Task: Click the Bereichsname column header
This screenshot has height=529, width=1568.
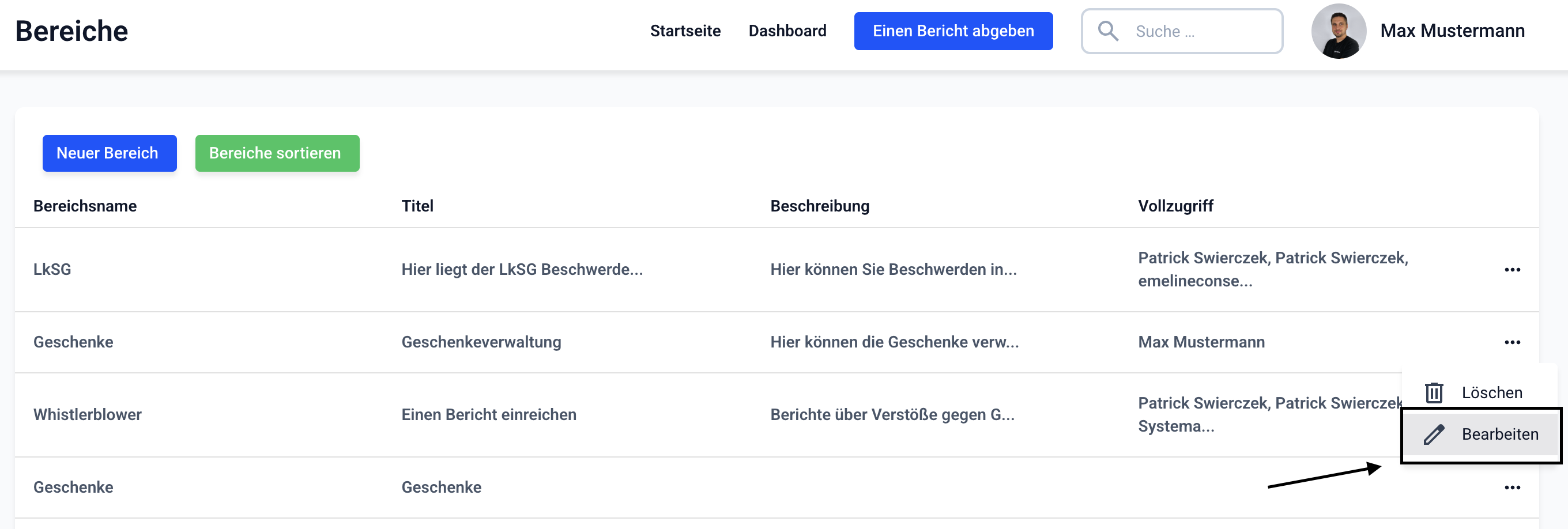Action: pyautogui.click(x=85, y=206)
